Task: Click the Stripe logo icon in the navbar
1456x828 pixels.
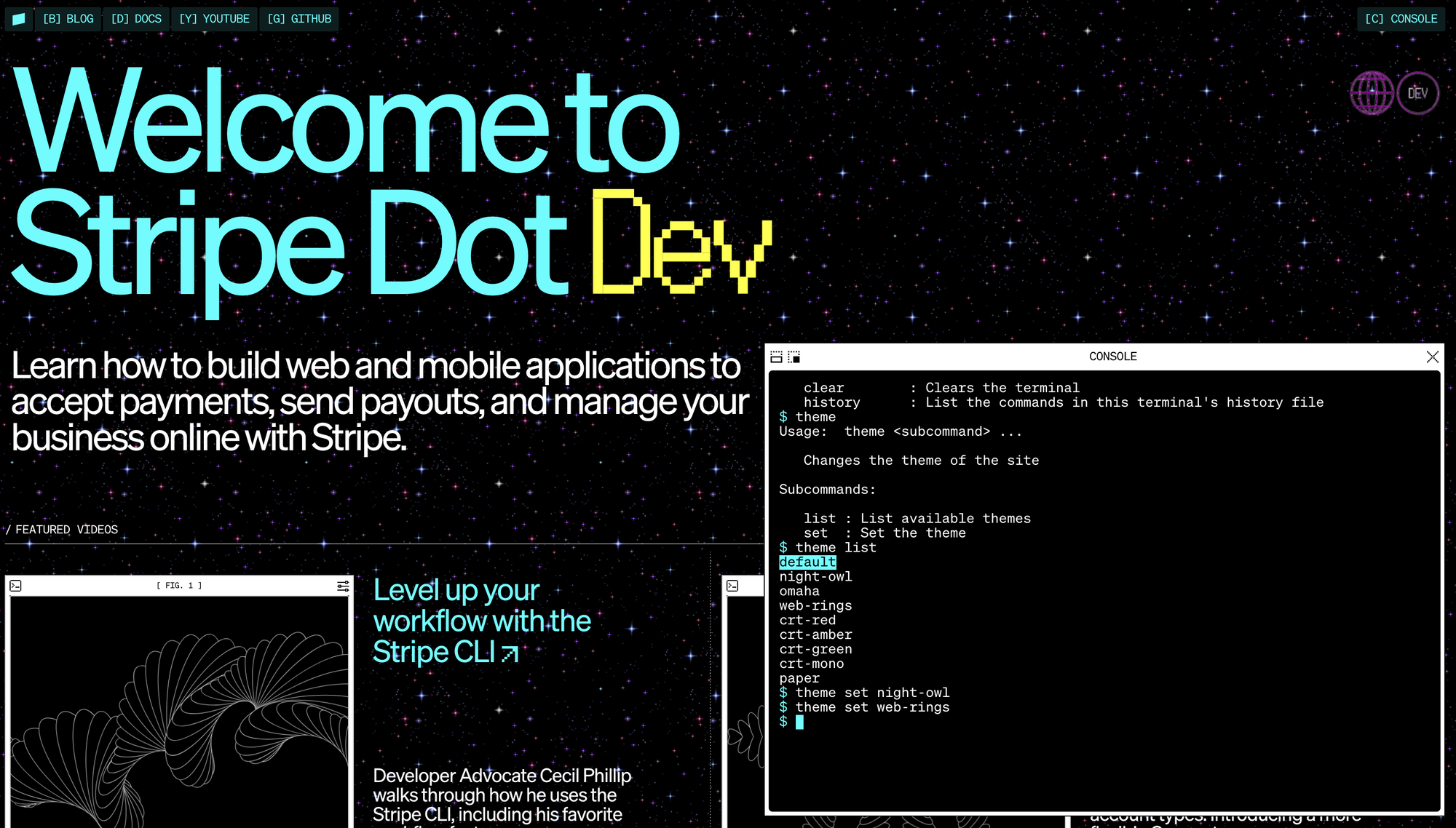Action: pos(19,19)
